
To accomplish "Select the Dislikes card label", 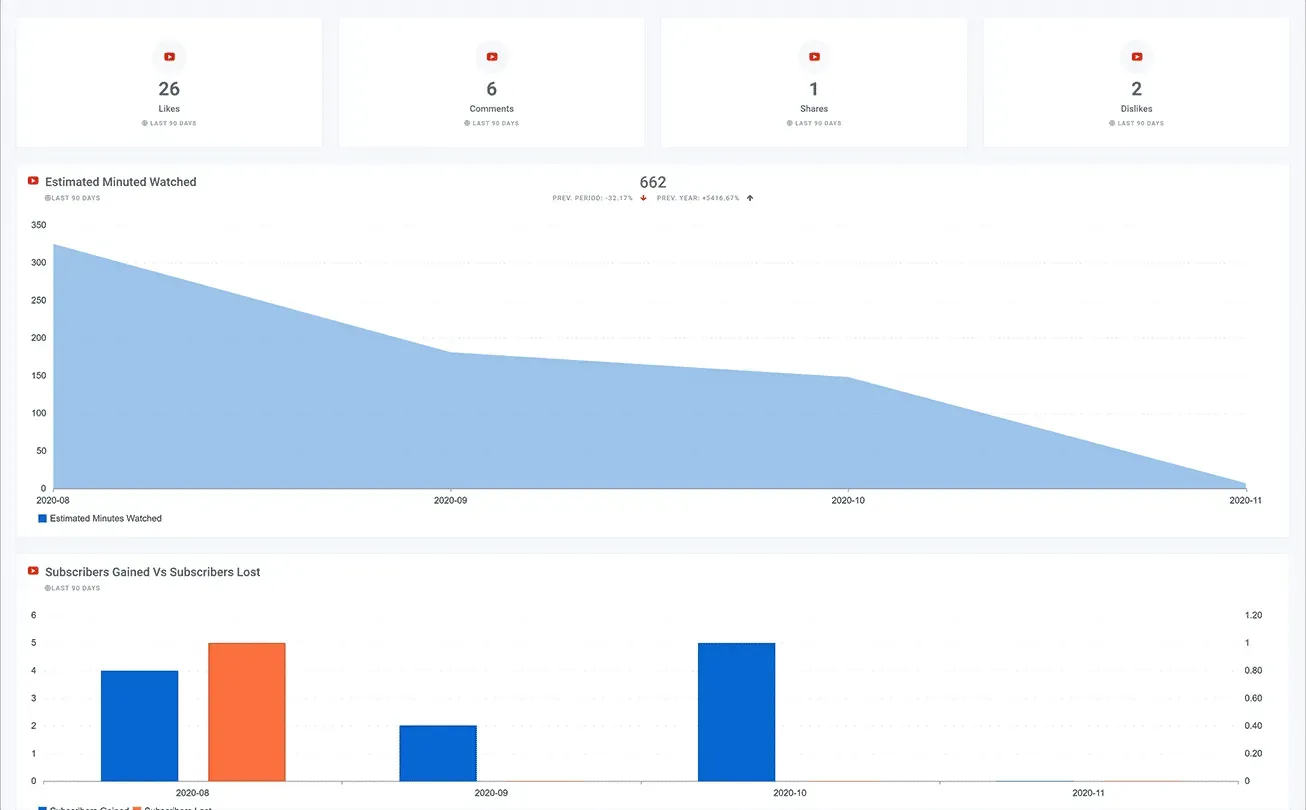I will pyautogui.click(x=1136, y=109).
